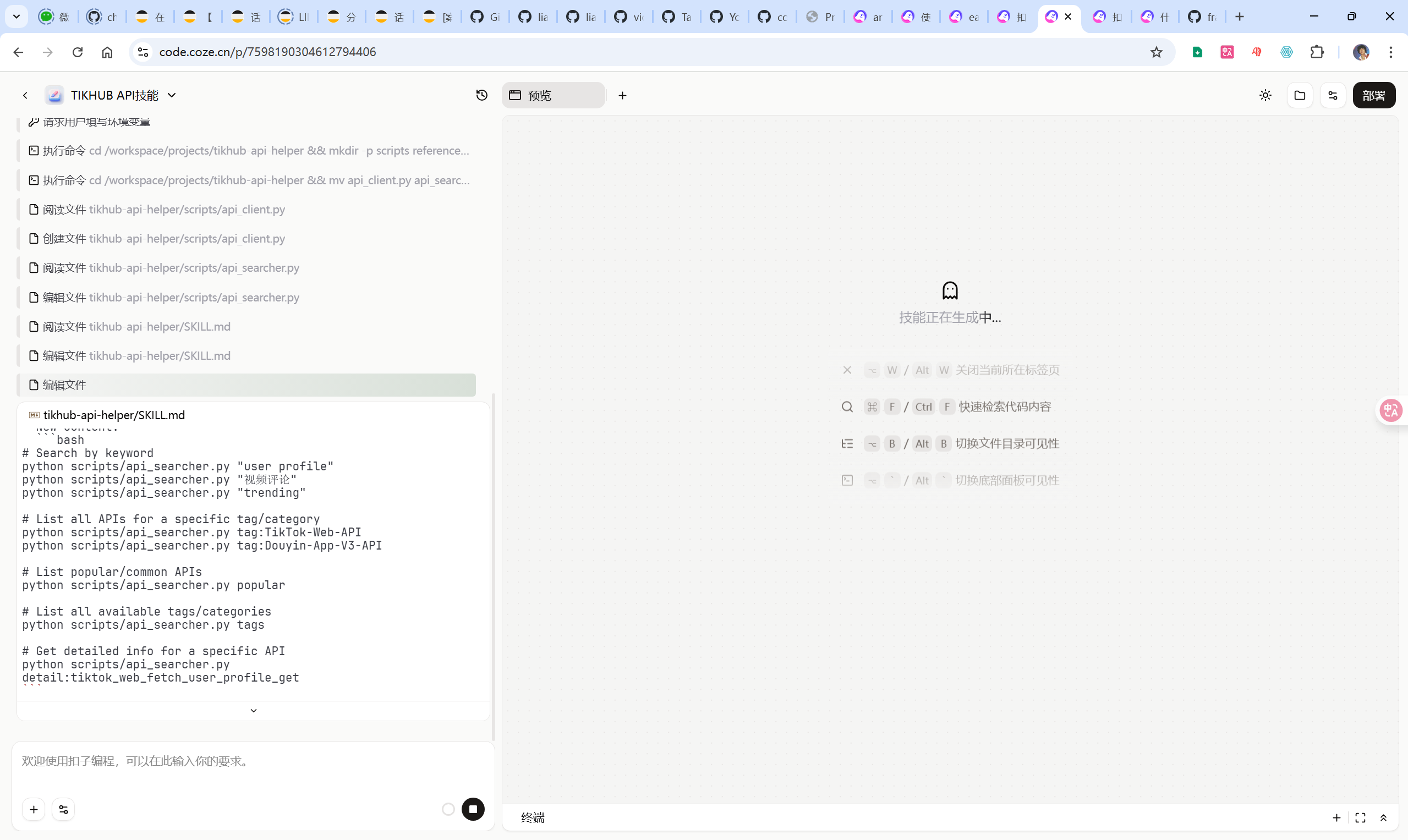
Task: Open the conversation history clock icon
Action: tap(481, 95)
